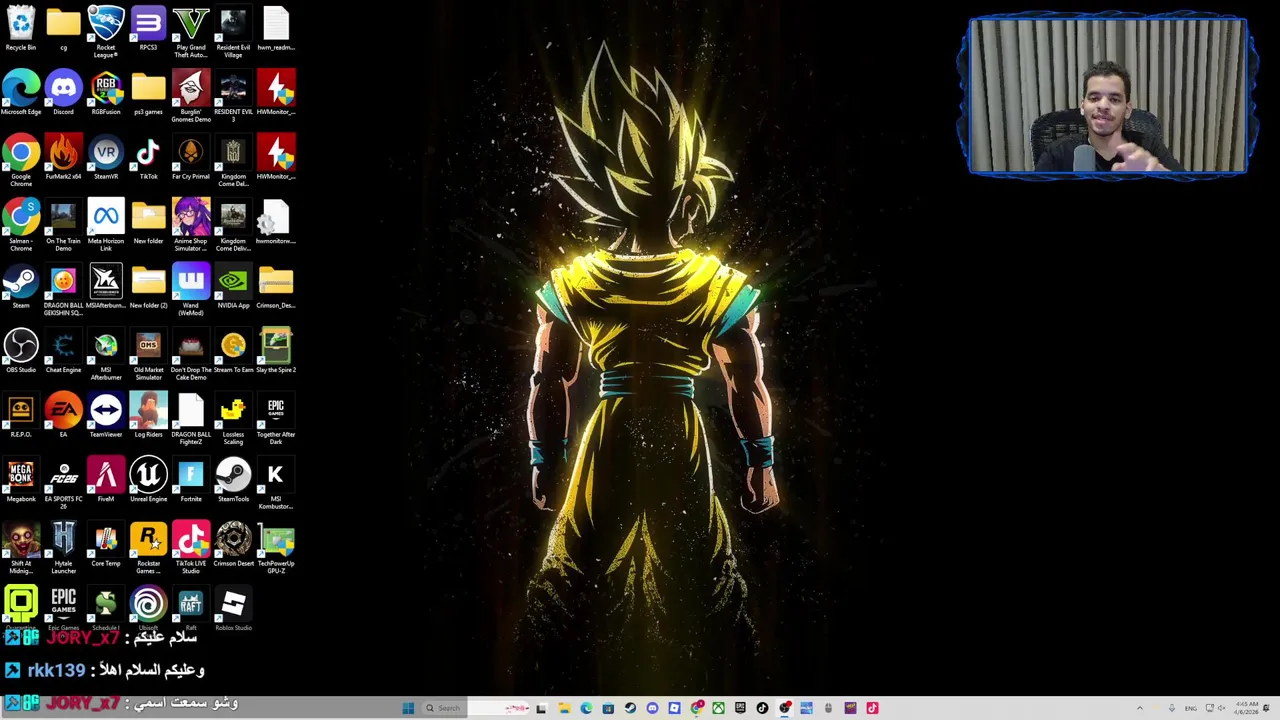The height and width of the screenshot is (720, 1280).
Task: Launch Burglin' Gnomes Demo
Action: [x=191, y=96]
